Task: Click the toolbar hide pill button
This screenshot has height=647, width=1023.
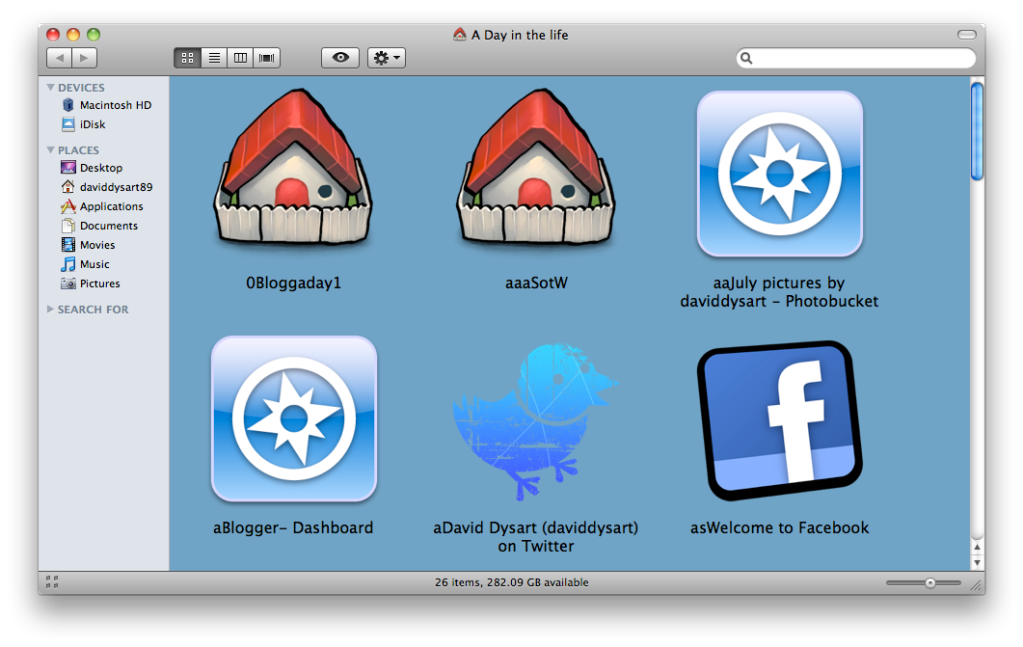Action: pyautogui.click(x=966, y=34)
